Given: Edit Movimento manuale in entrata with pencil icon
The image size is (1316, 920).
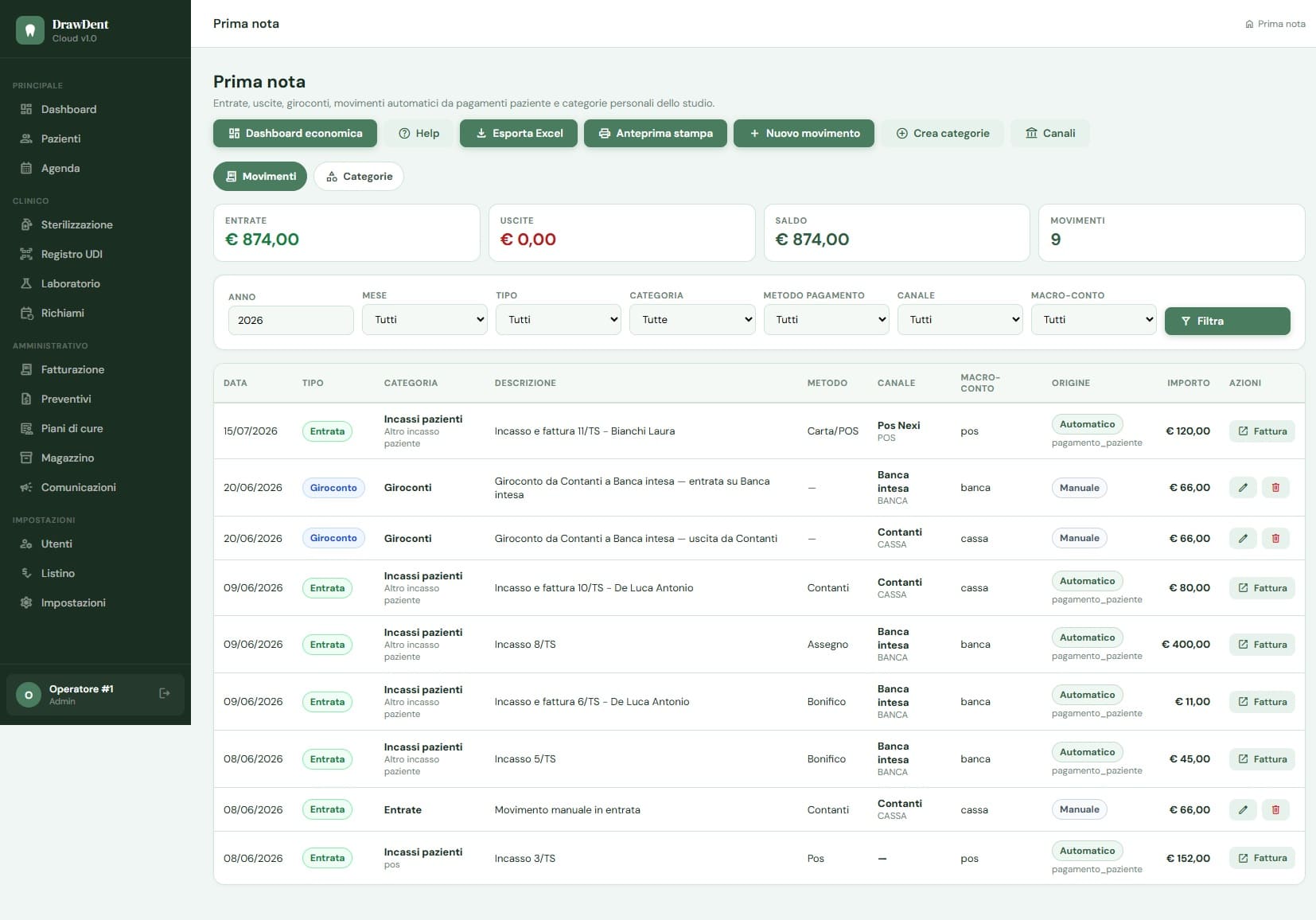Looking at the screenshot, I should pos(1243,810).
